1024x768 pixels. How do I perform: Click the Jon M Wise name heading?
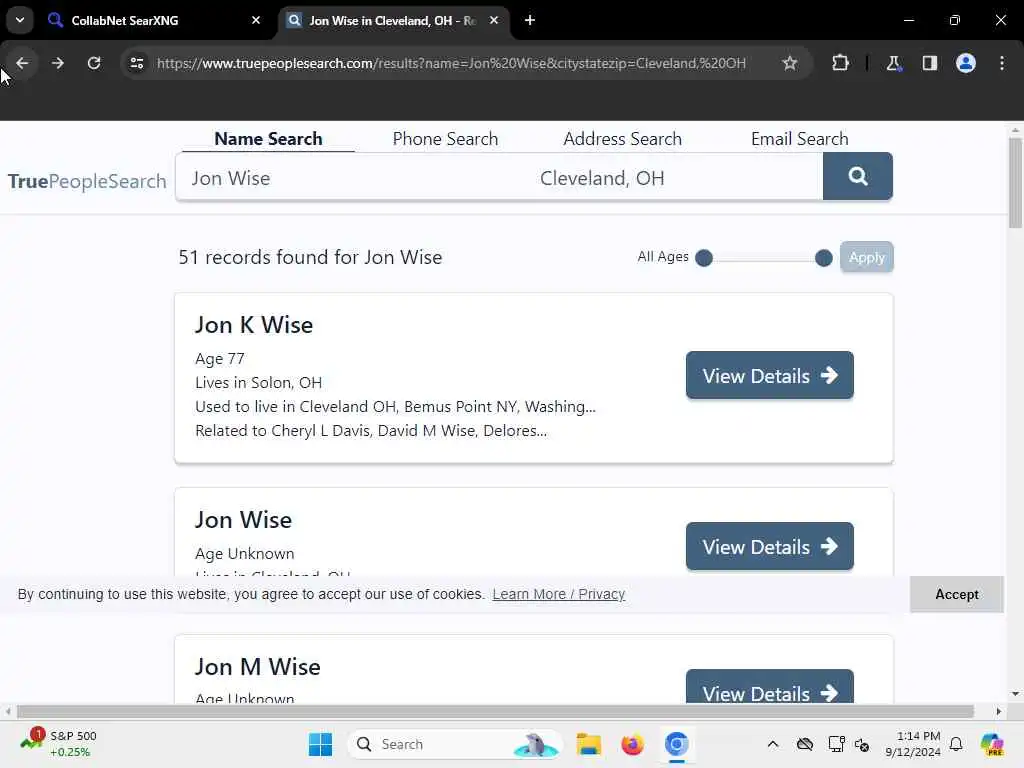[257, 667]
